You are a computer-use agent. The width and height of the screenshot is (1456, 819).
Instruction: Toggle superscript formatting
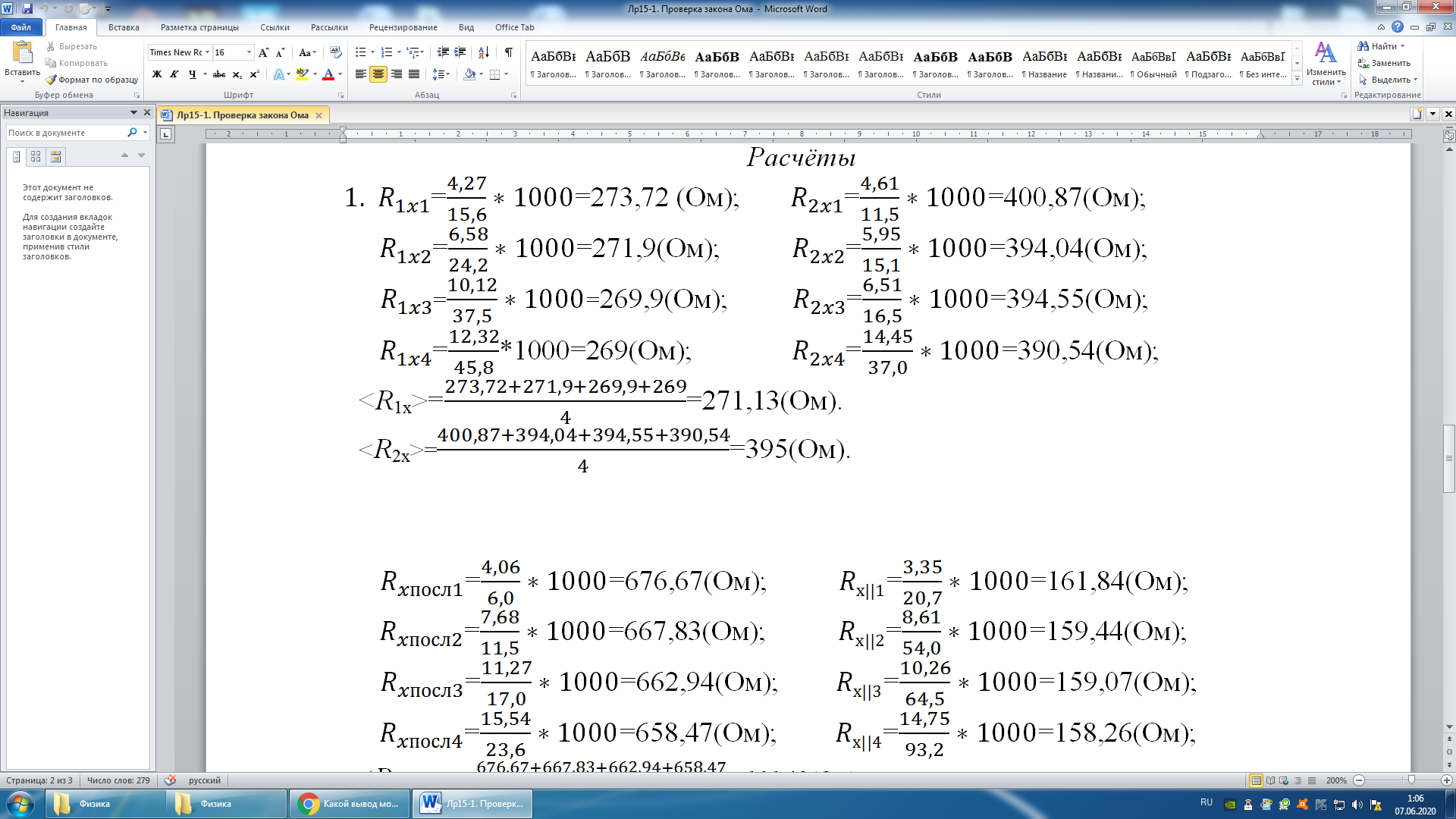(x=254, y=74)
